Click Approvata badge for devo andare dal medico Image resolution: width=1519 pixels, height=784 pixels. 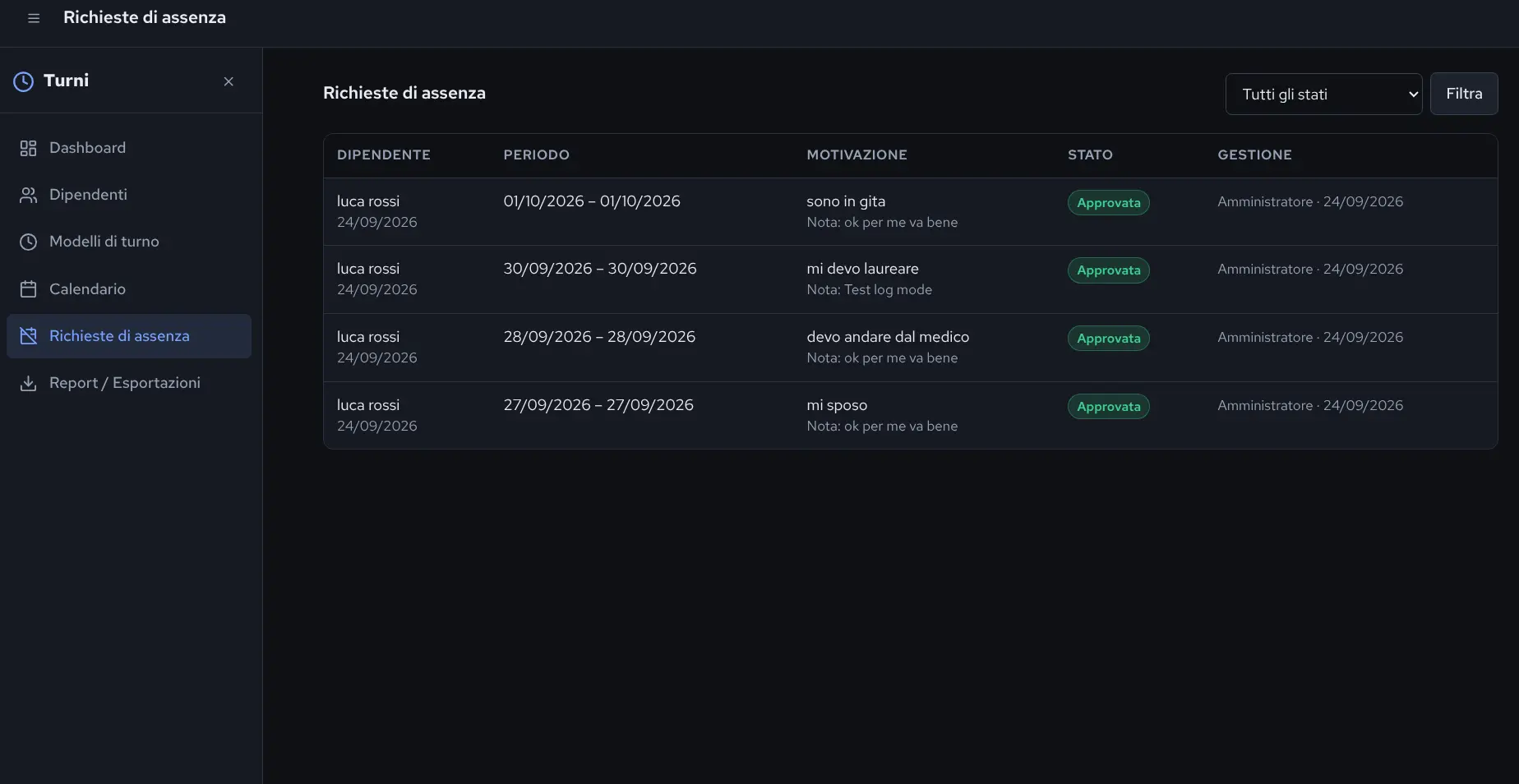[1109, 339]
